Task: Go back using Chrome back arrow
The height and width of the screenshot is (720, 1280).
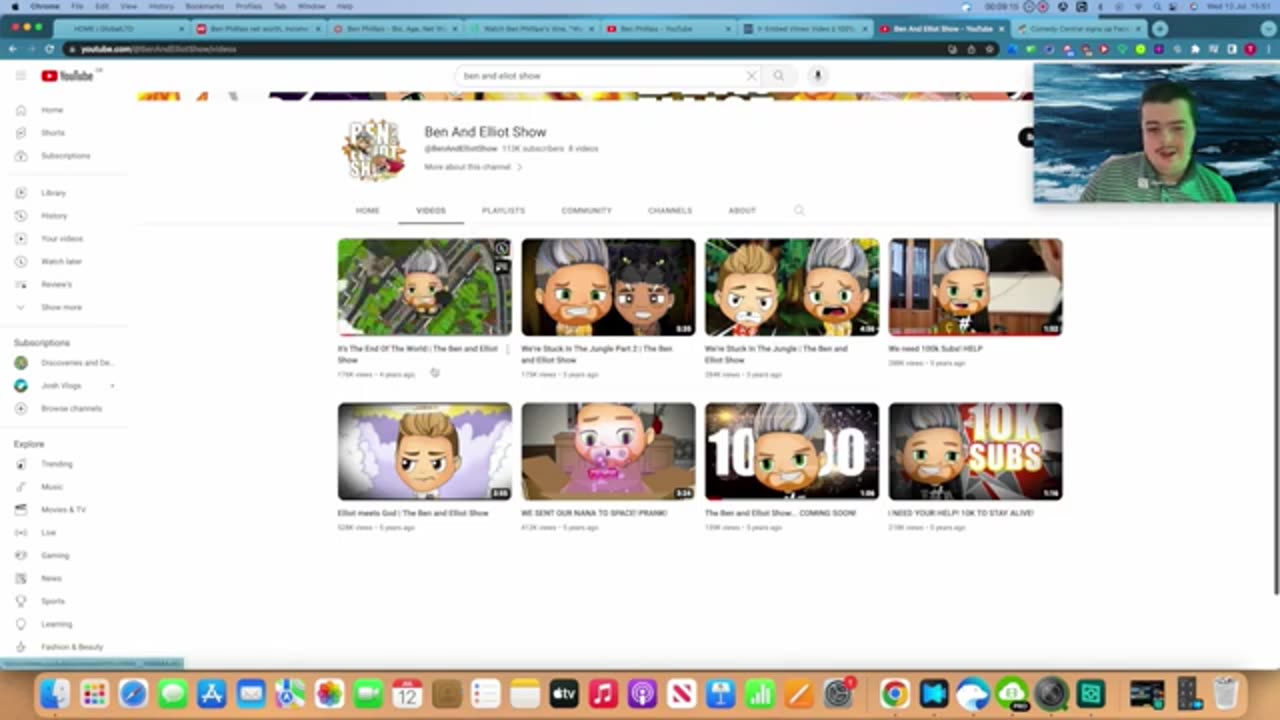Action: (13, 48)
